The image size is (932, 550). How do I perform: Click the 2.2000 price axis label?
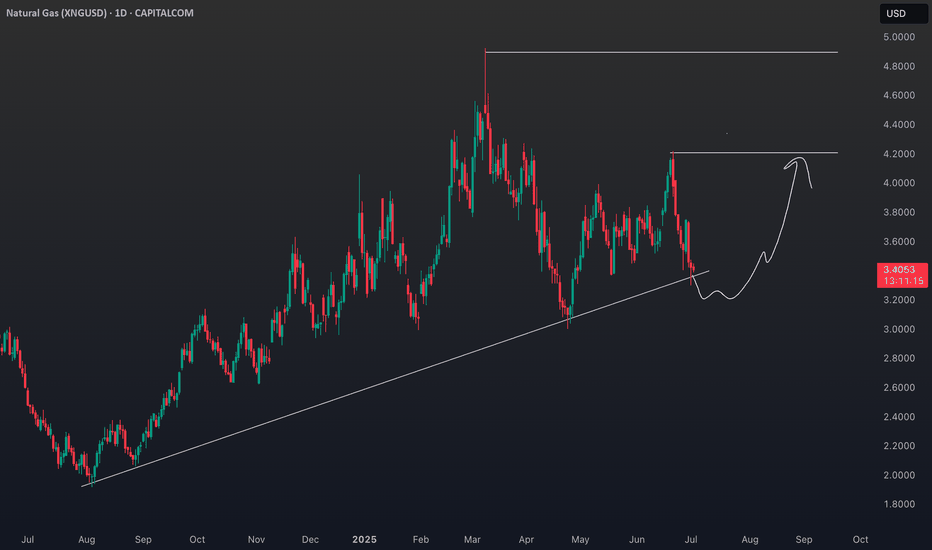(x=899, y=446)
